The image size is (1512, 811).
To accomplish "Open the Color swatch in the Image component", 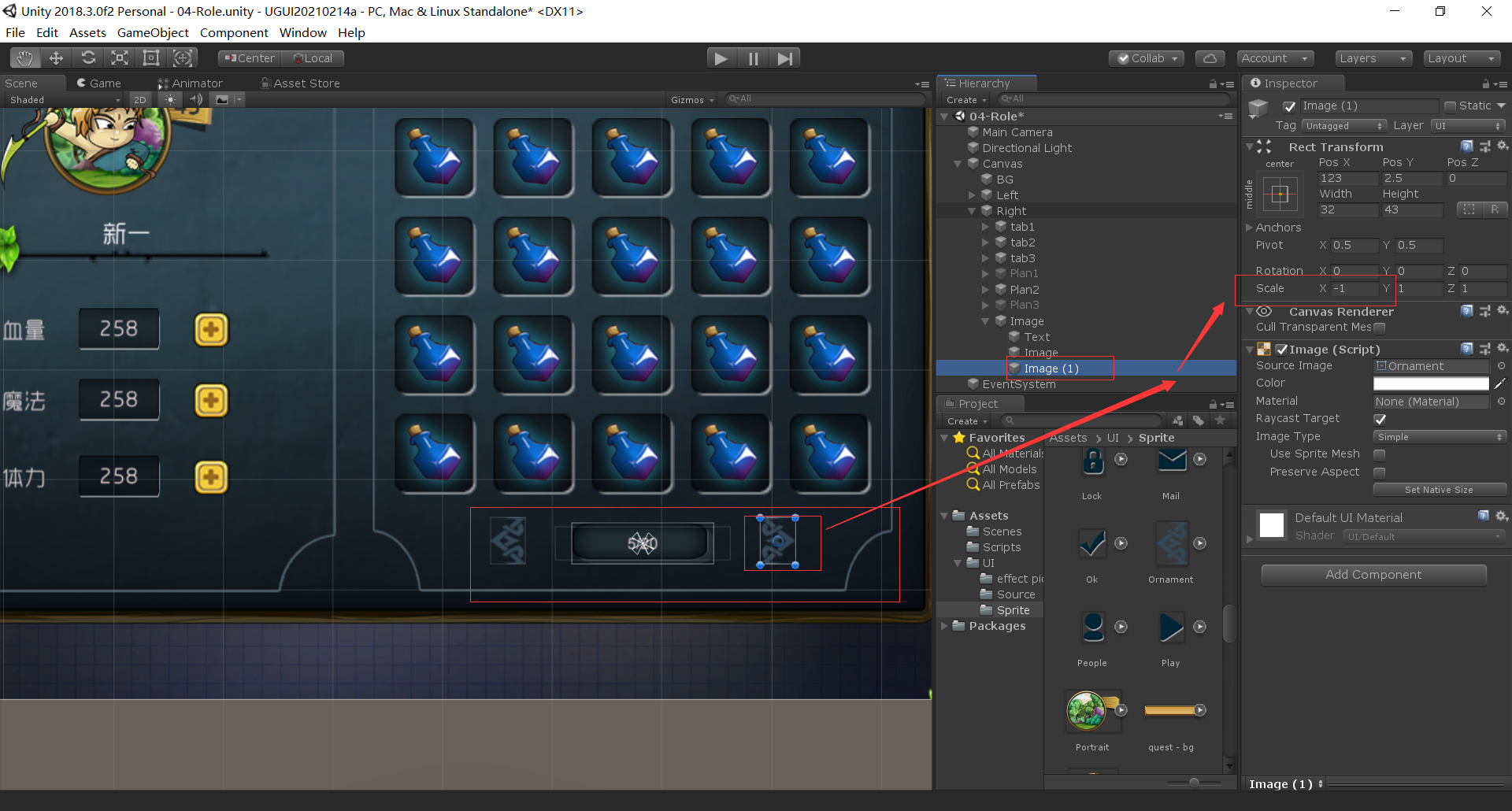I will [1431, 383].
